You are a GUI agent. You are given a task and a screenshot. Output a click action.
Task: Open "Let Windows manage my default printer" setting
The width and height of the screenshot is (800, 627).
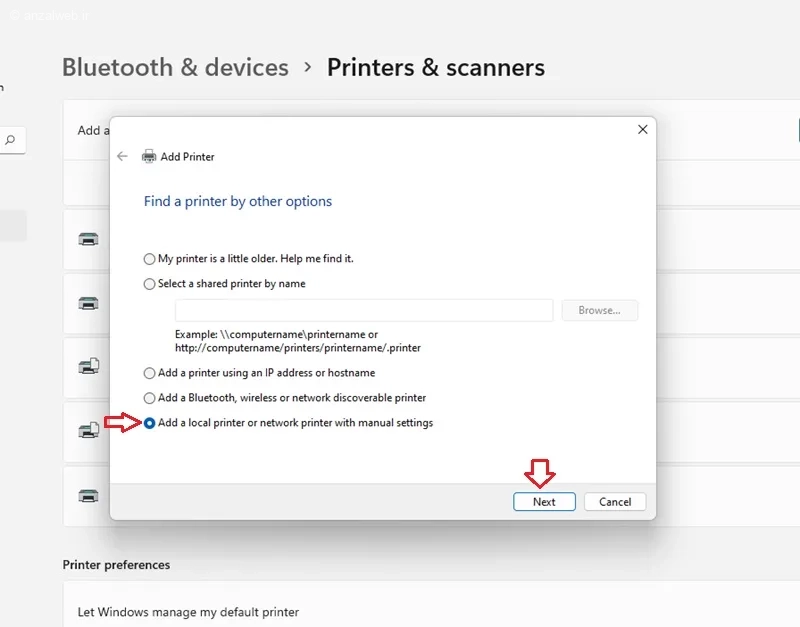[x=431, y=612]
